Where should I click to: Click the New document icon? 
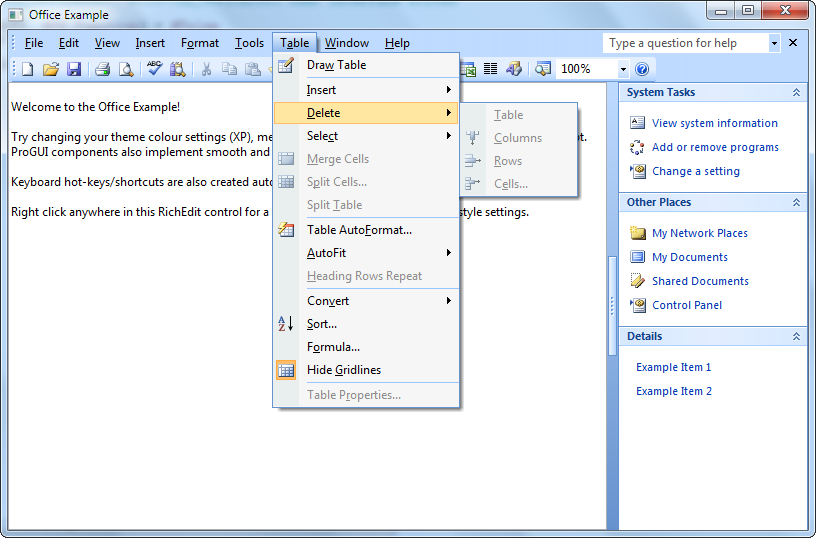[x=28, y=69]
